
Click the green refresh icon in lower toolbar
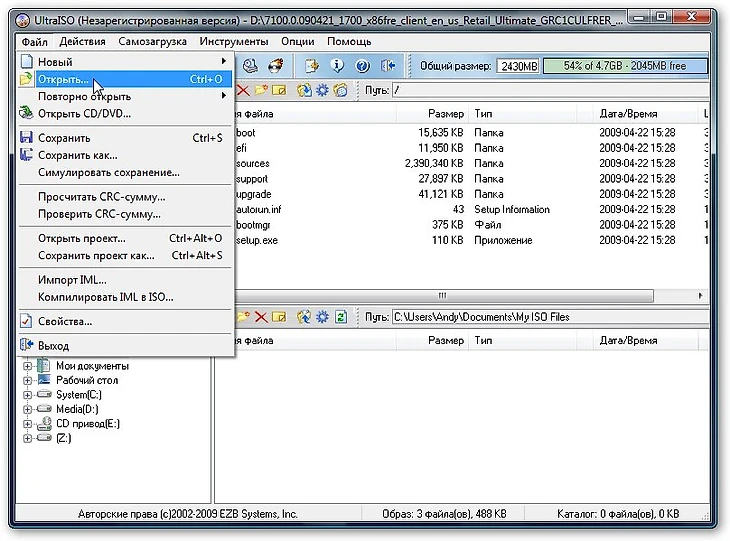tap(341, 317)
